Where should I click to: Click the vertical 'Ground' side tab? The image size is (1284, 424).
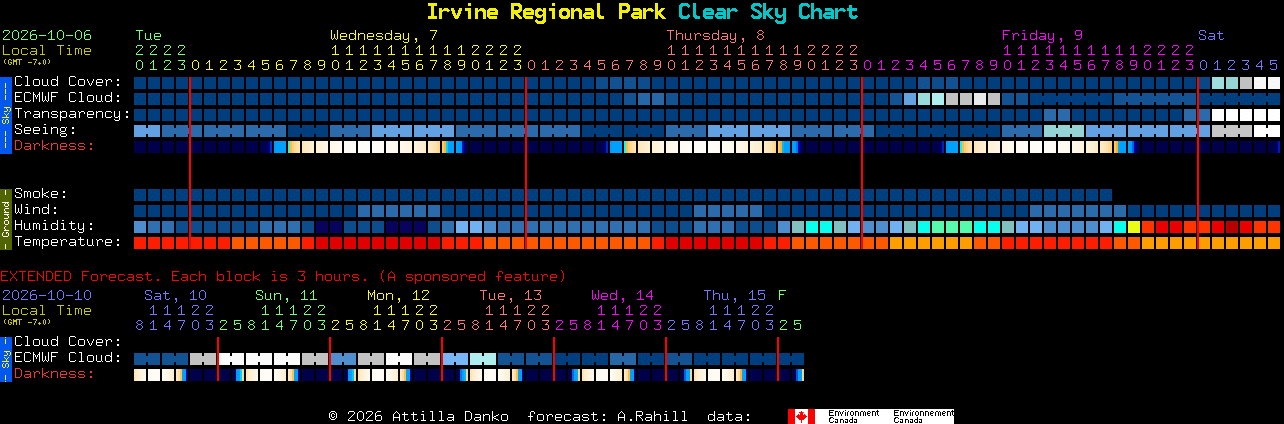point(6,219)
